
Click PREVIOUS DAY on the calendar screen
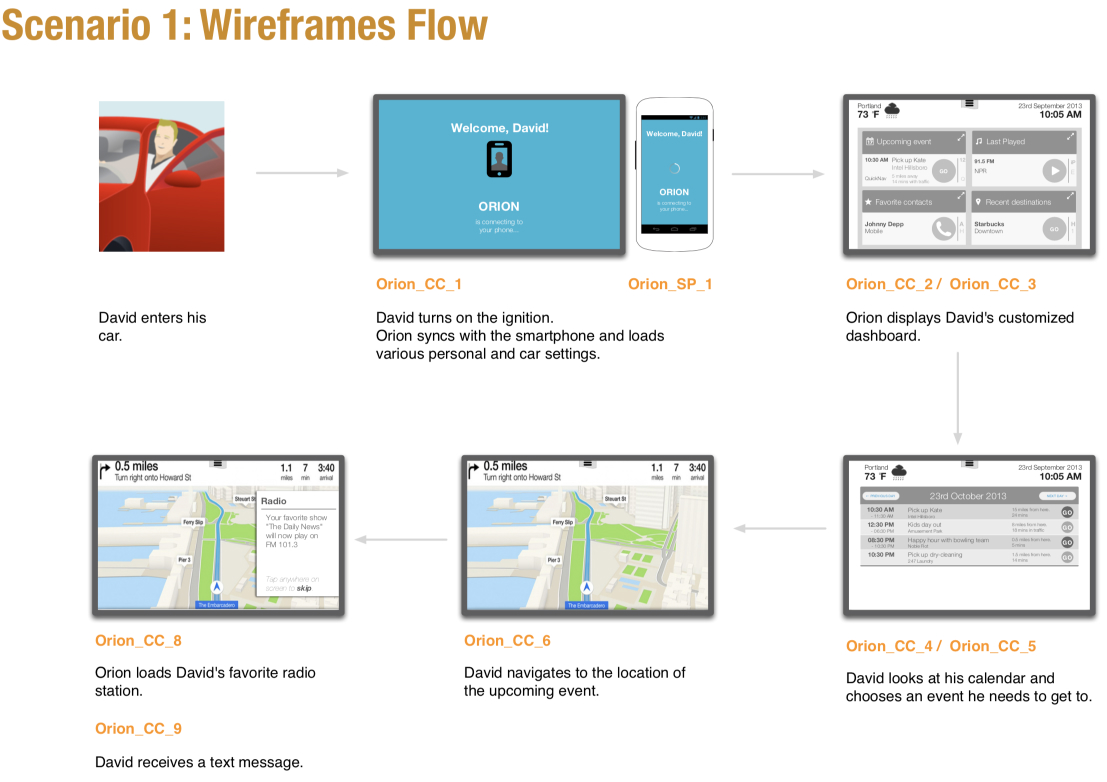(881, 496)
